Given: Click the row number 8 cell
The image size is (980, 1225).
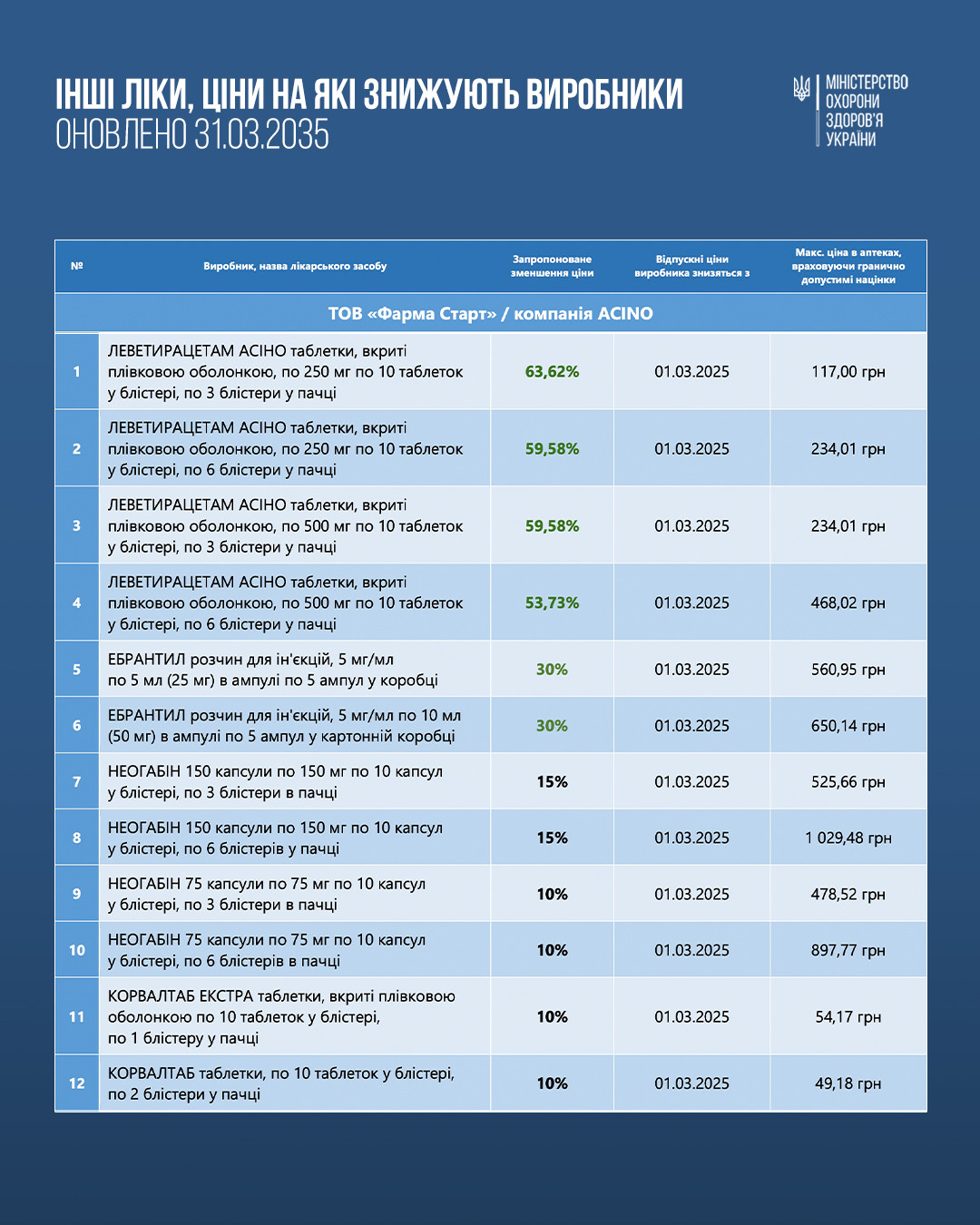Looking at the screenshot, I should pyautogui.click(x=77, y=838).
